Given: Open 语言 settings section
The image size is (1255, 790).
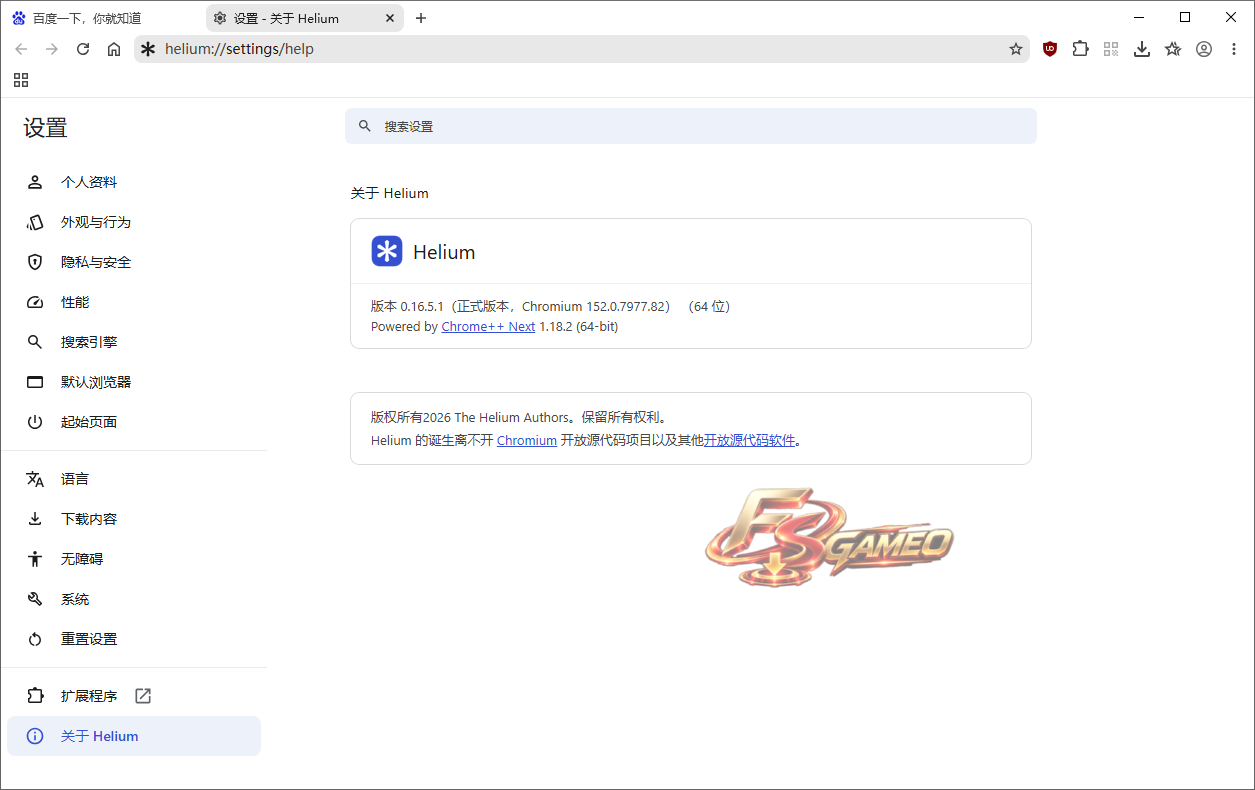Looking at the screenshot, I should click(x=134, y=479).
